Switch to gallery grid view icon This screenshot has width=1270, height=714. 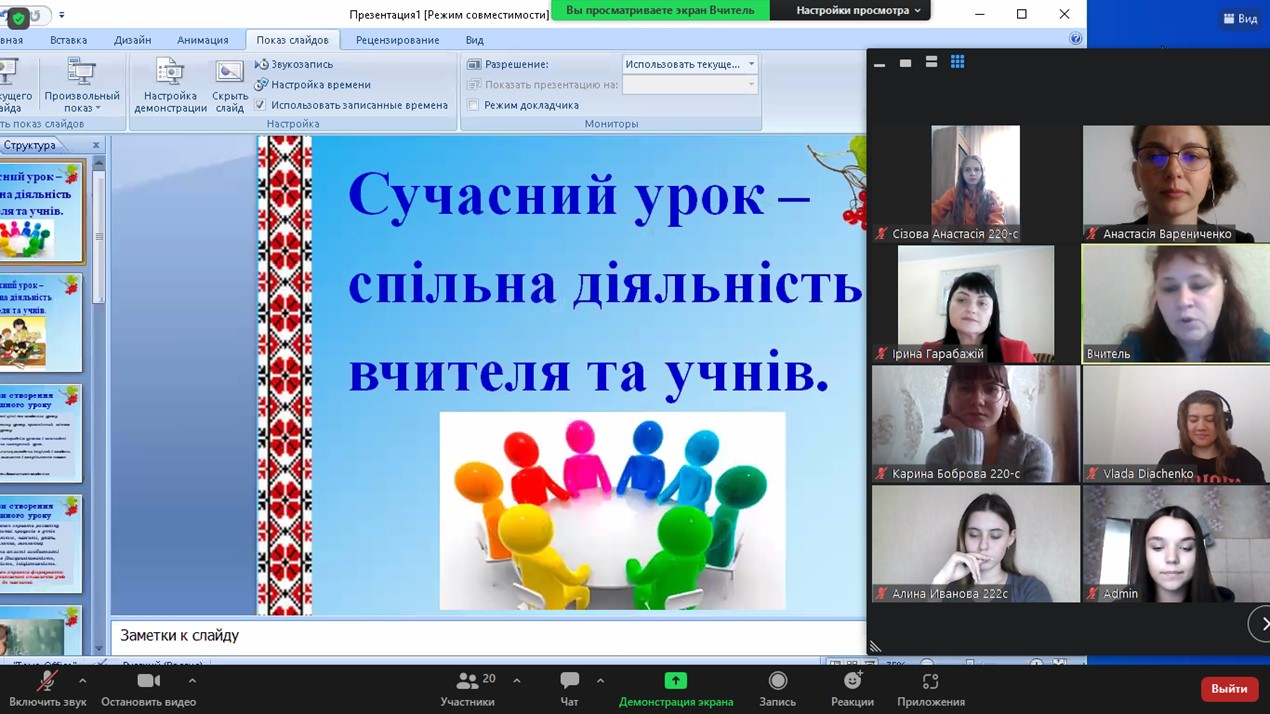[957, 63]
